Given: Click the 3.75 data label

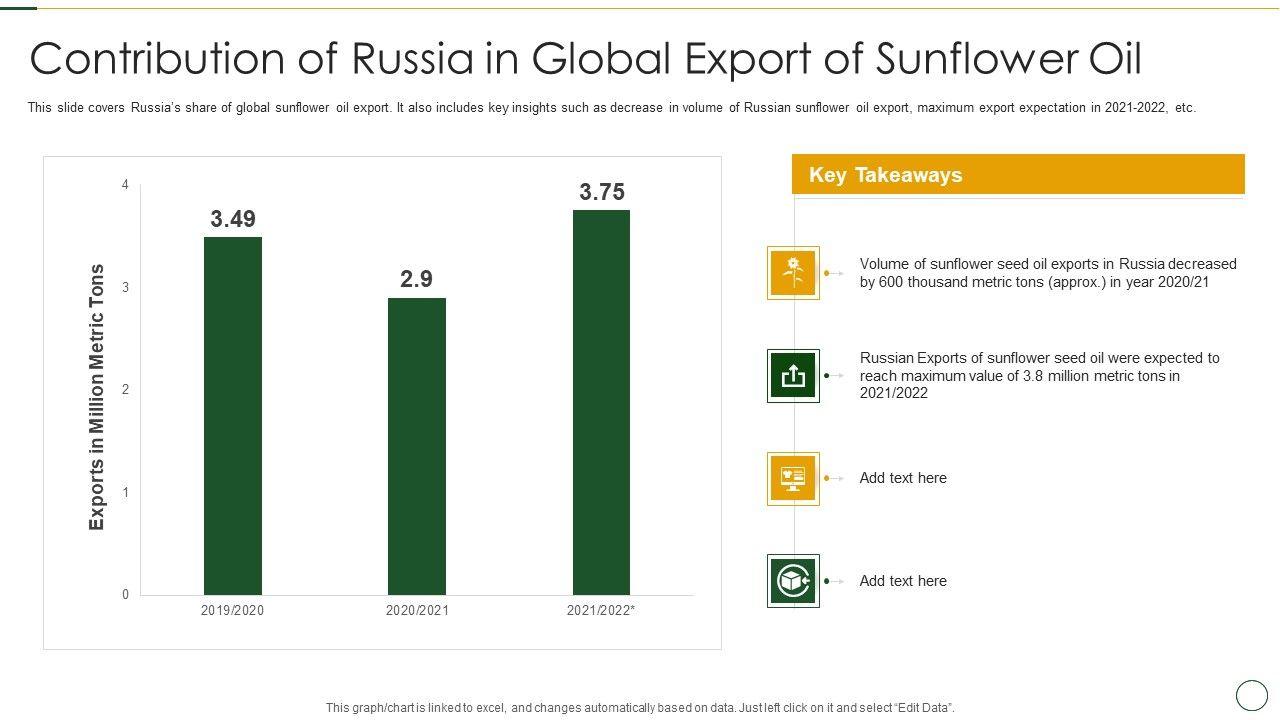Looking at the screenshot, I should click(x=602, y=192).
